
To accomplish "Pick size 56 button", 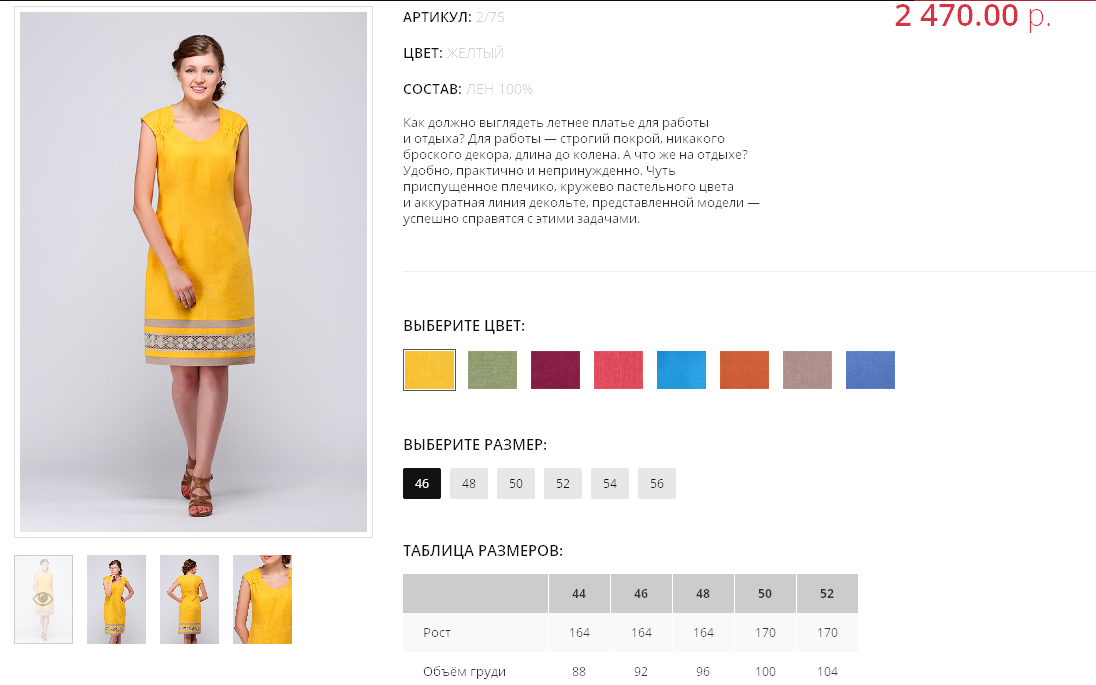I will (656, 484).
